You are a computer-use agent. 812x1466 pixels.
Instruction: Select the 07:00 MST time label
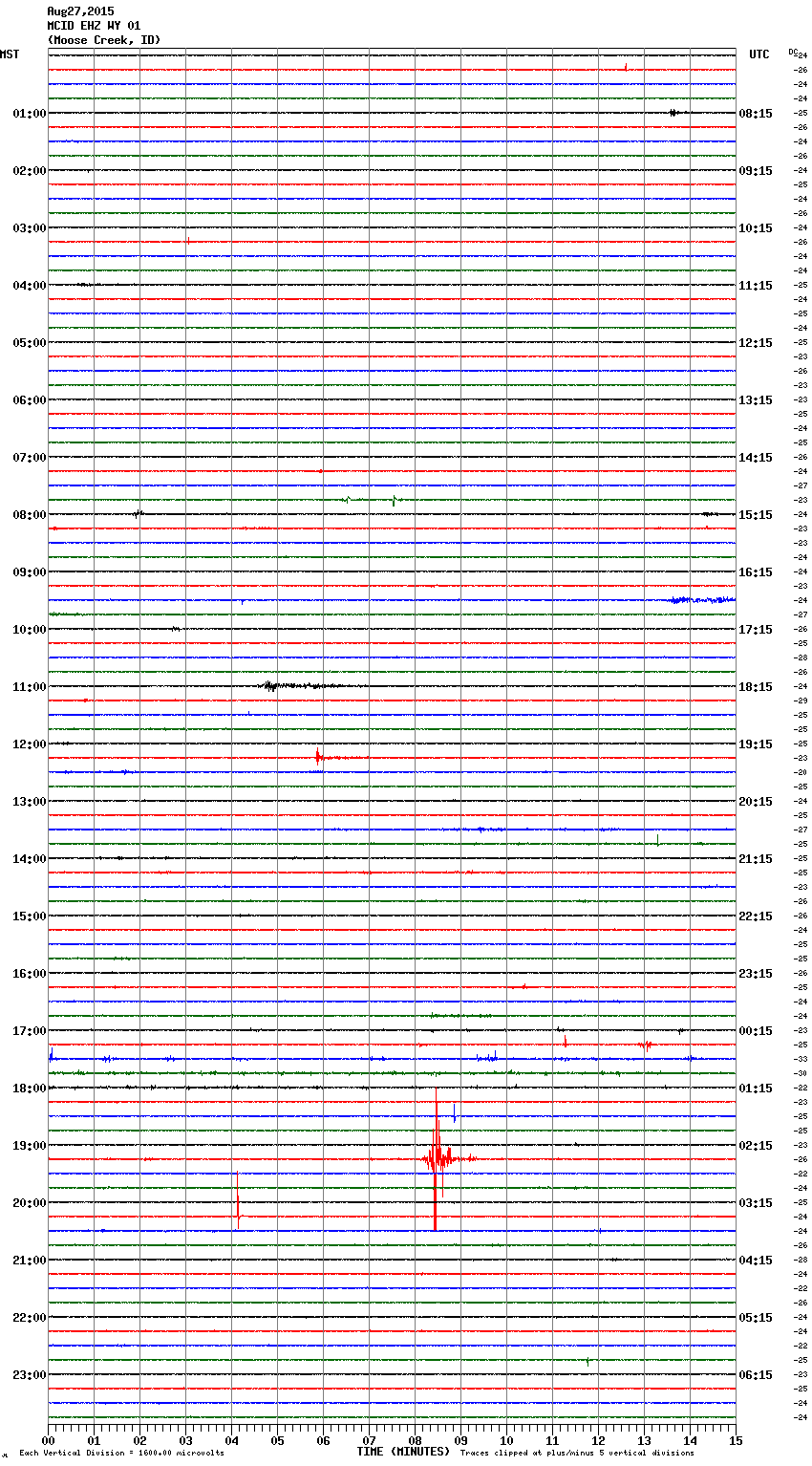pyautogui.click(x=30, y=458)
